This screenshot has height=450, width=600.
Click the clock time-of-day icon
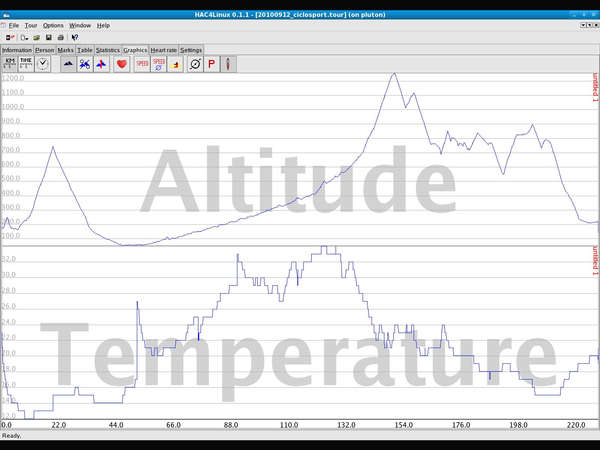[44, 63]
